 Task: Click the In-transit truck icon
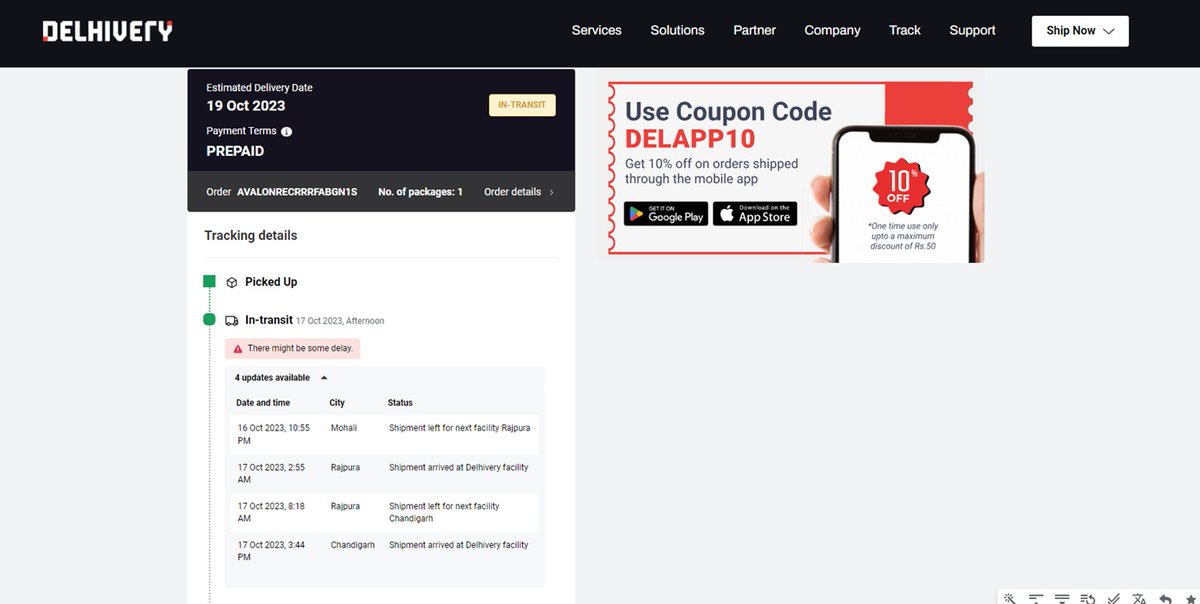click(x=232, y=321)
